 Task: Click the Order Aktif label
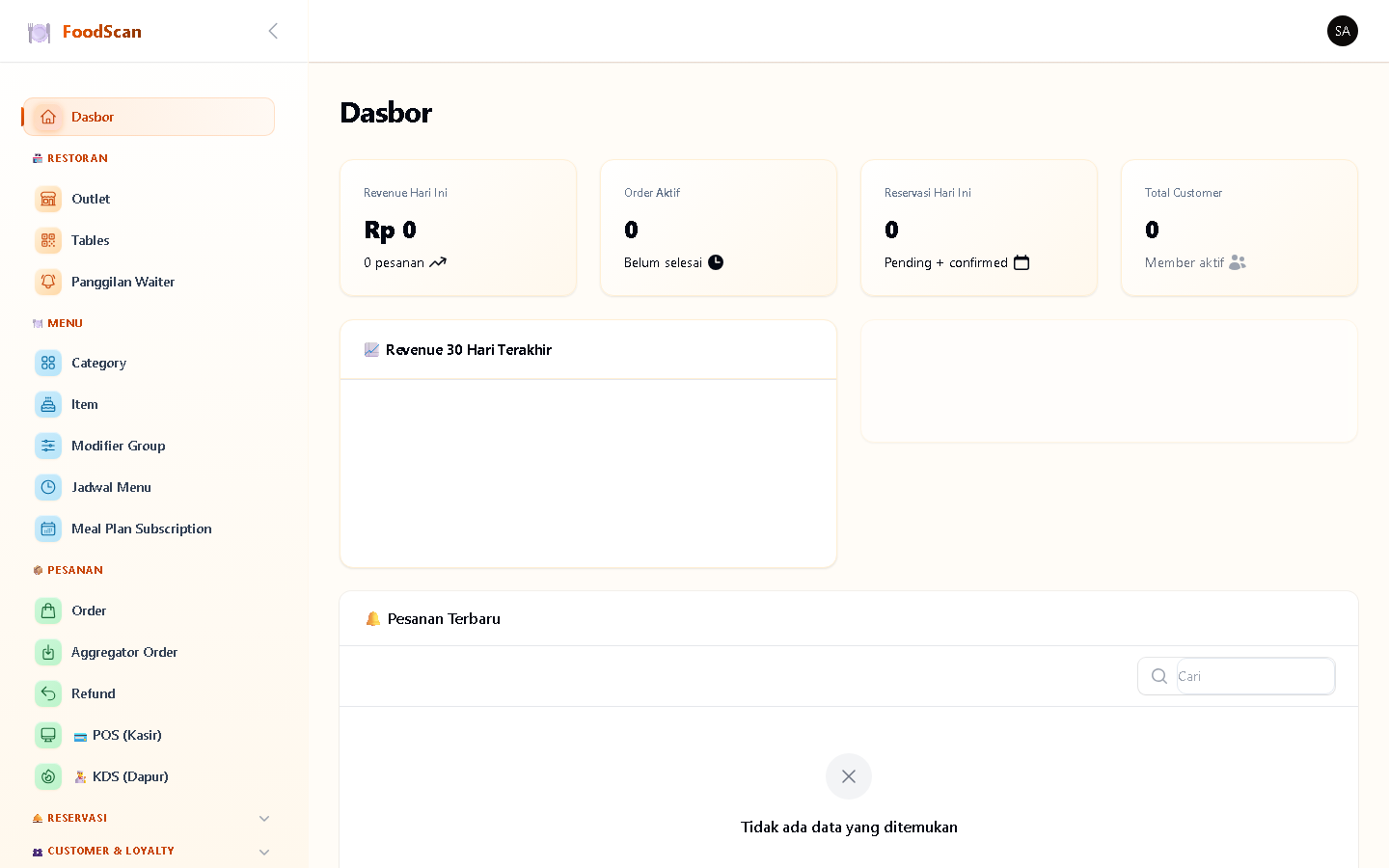point(652,193)
